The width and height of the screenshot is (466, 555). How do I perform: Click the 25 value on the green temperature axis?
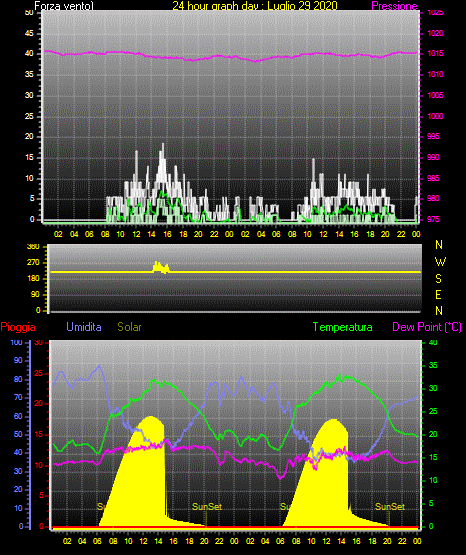[x=433, y=411]
